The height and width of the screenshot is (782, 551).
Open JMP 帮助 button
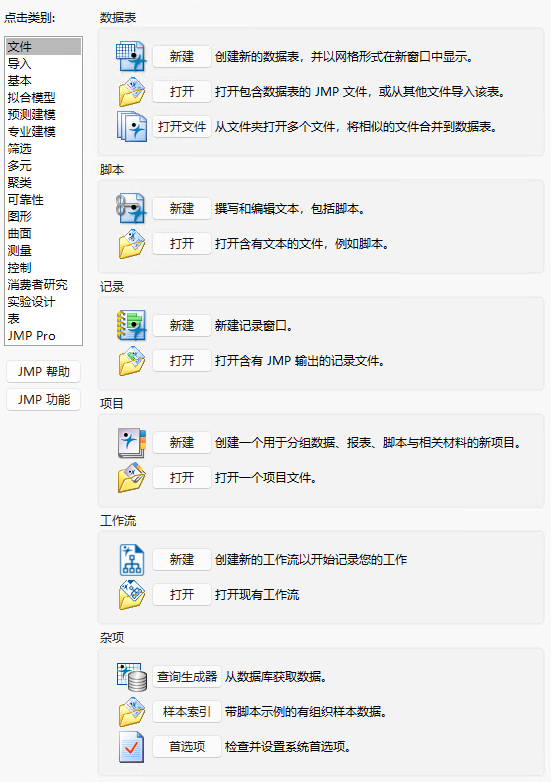coord(43,372)
